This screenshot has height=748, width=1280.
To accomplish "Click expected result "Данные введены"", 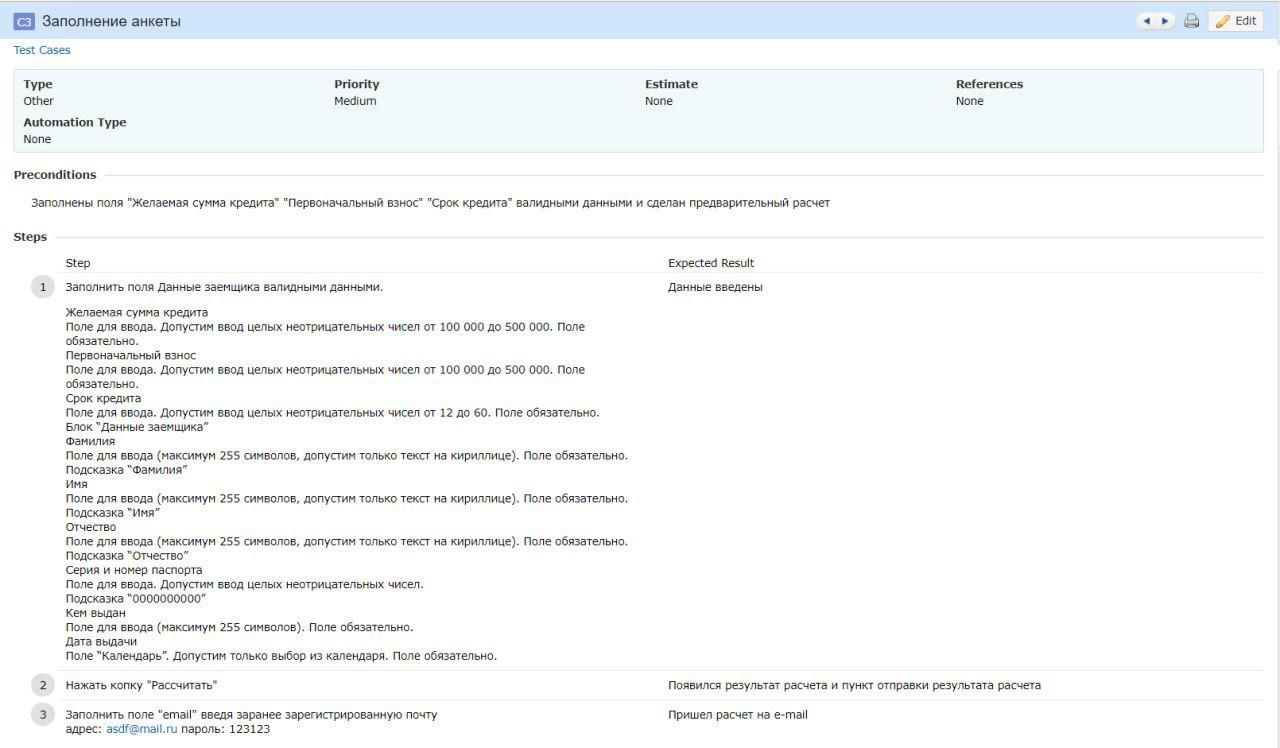I will tap(715, 287).
